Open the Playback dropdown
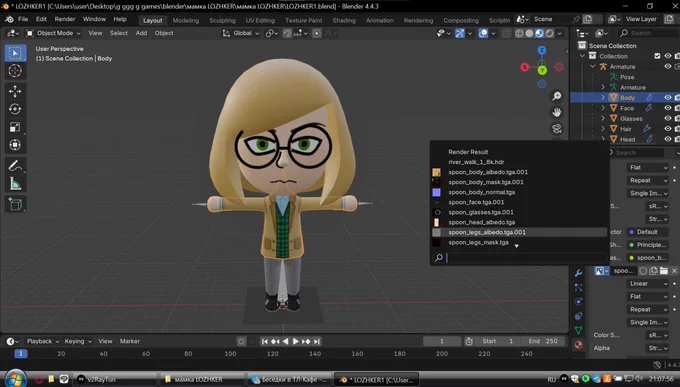This screenshot has width=680, height=387. click(x=42, y=341)
